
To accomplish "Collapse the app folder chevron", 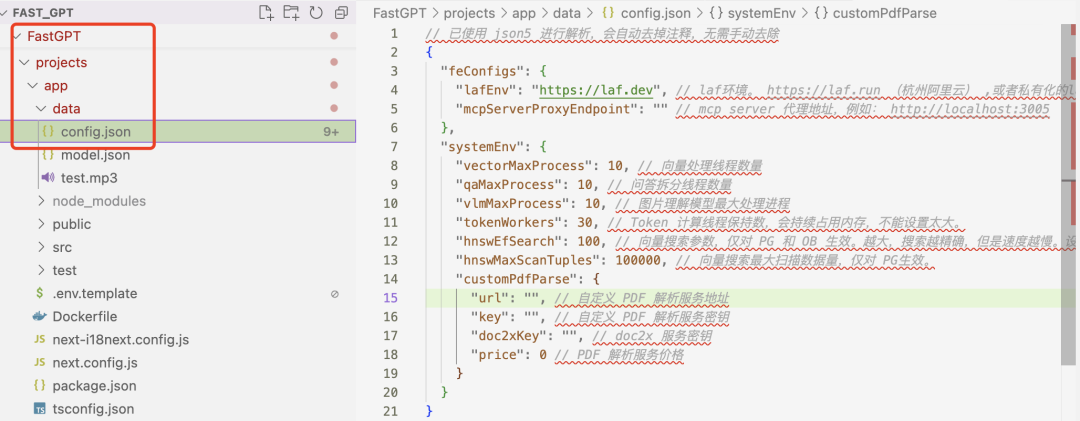I will (x=33, y=86).
